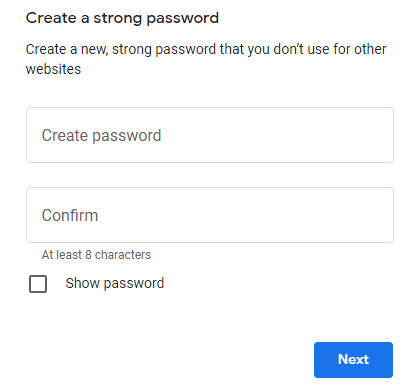This screenshot has width=407, height=392.
Task: Click the 'Create a strong password' heading
Action: (x=122, y=18)
